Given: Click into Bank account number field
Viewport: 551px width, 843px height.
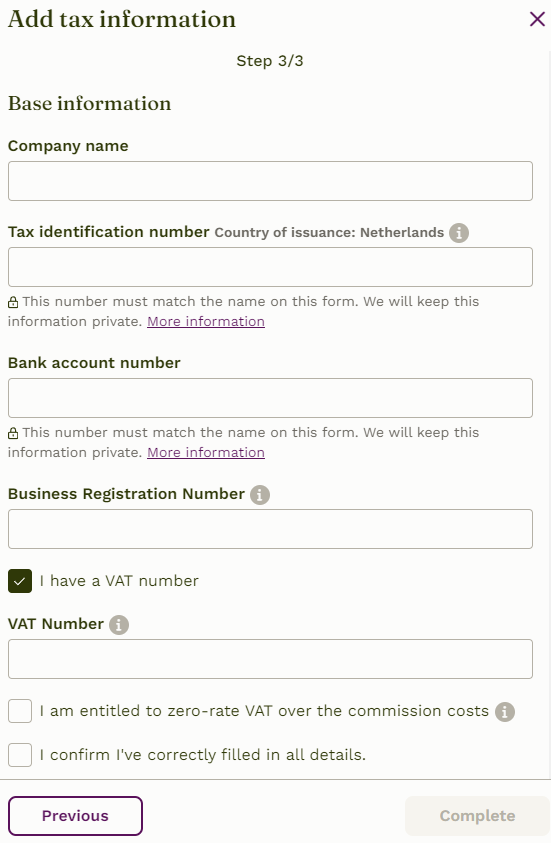Looking at the screenshot, I should pos(270,398).
